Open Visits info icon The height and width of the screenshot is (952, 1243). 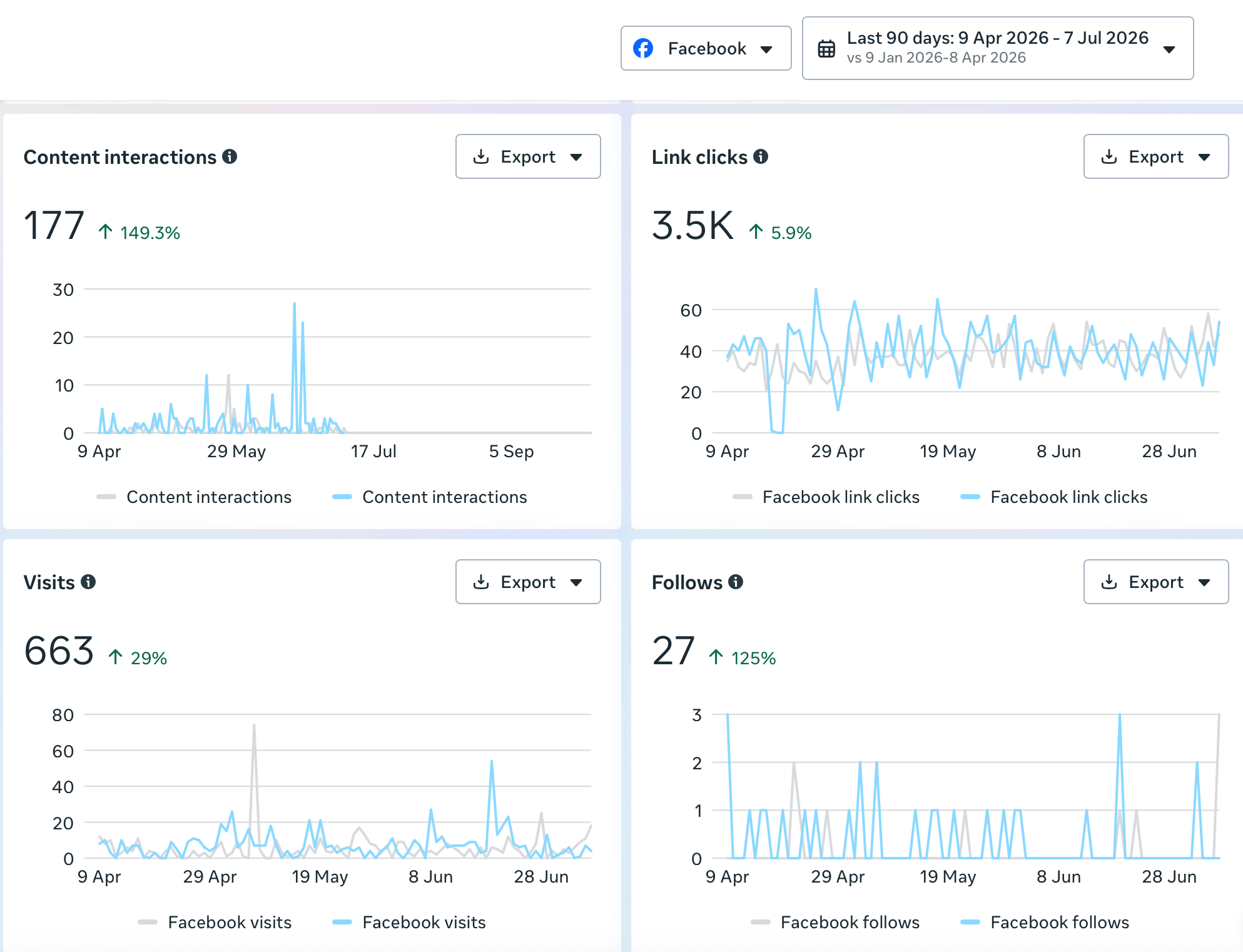(x=88, y=582)
